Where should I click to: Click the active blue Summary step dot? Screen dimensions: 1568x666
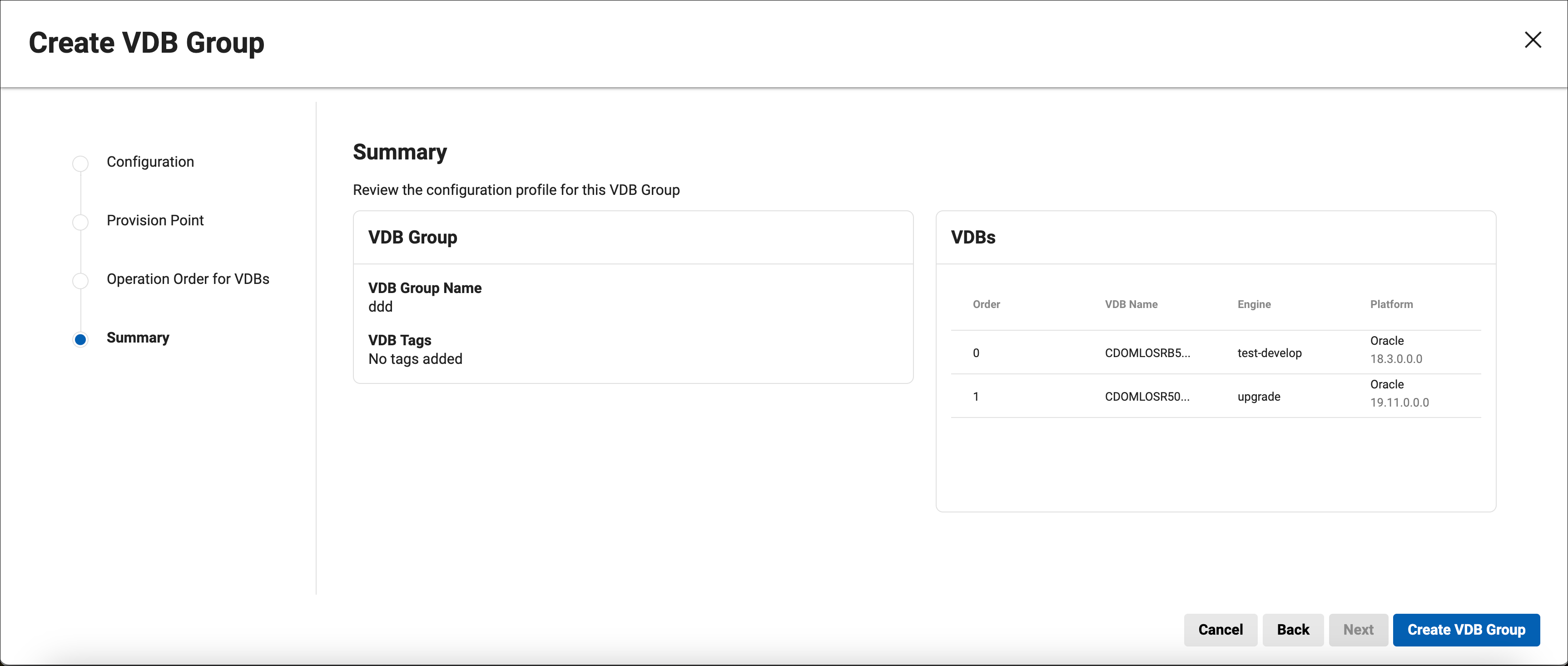coord(80,339)
